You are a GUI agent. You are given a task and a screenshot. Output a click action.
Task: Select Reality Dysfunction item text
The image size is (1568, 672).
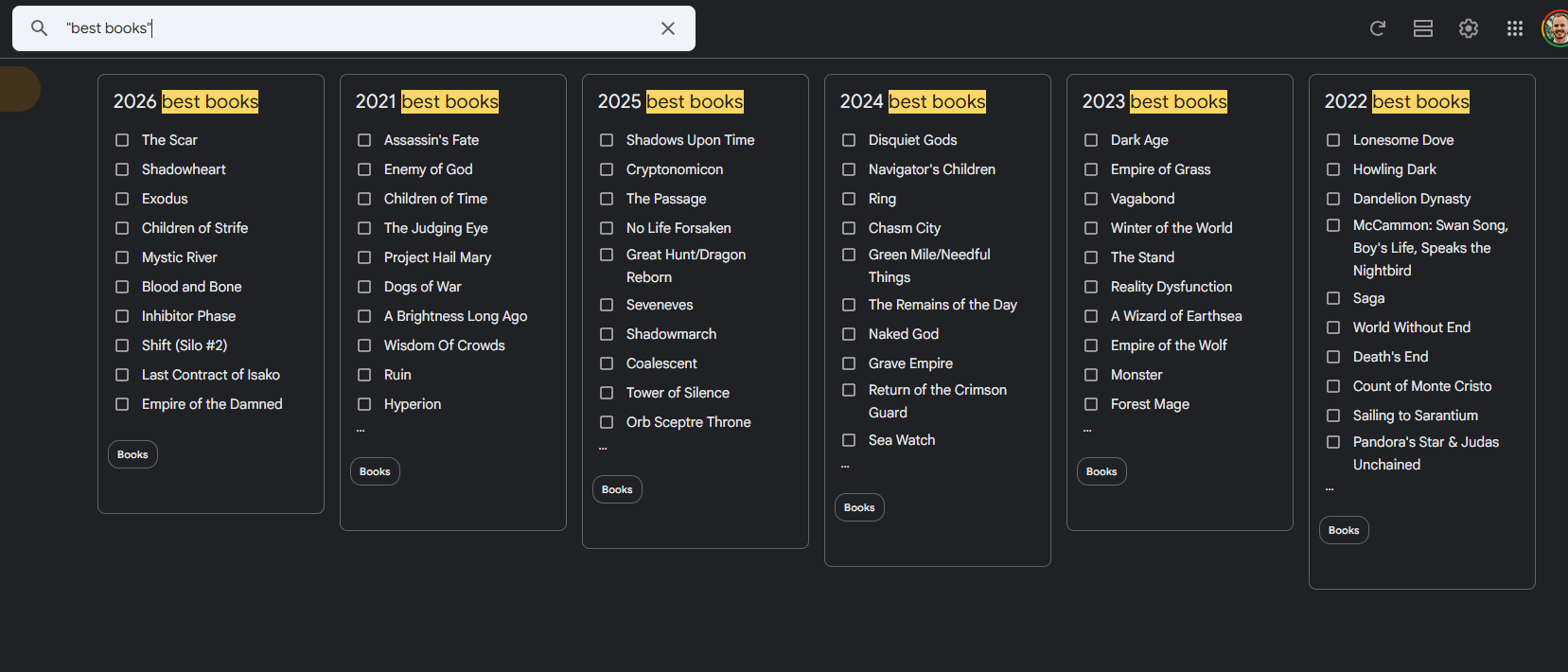pyautogui.click(x=1172, y=287)
